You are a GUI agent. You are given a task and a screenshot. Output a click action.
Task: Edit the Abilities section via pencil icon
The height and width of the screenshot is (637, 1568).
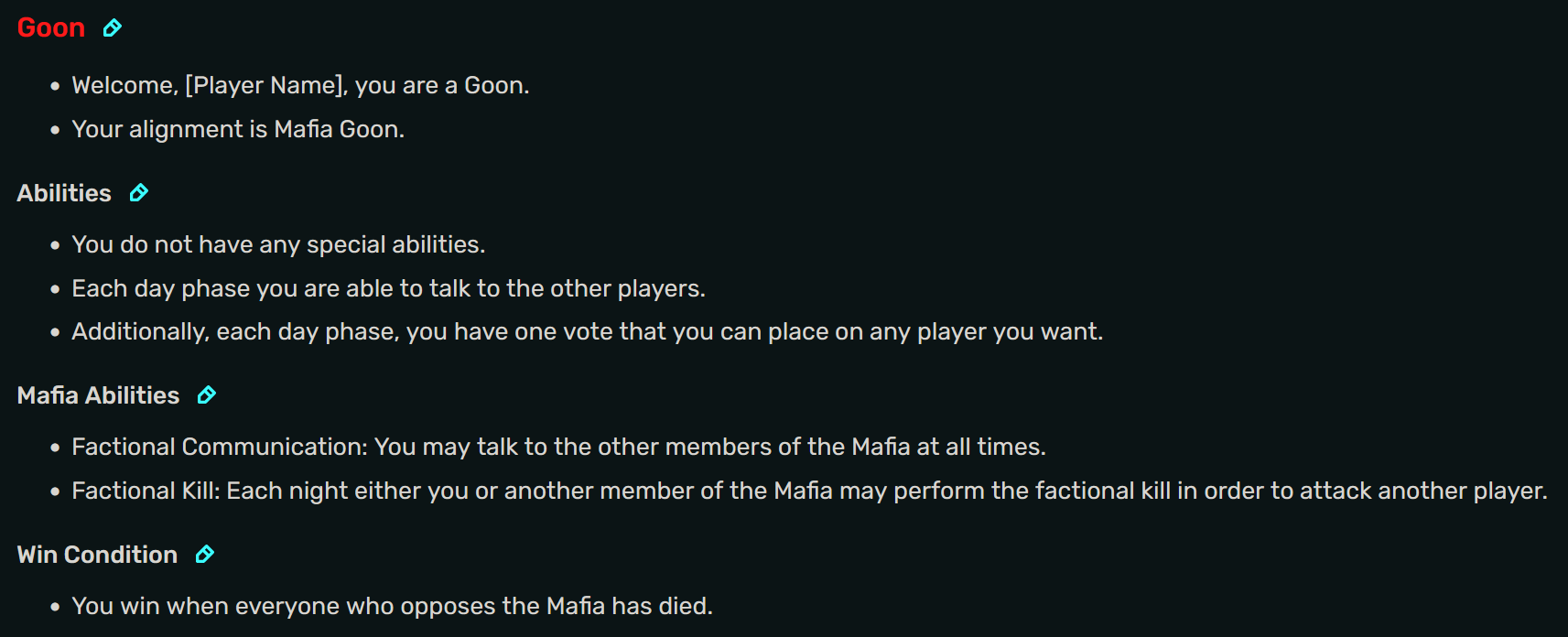138,193
